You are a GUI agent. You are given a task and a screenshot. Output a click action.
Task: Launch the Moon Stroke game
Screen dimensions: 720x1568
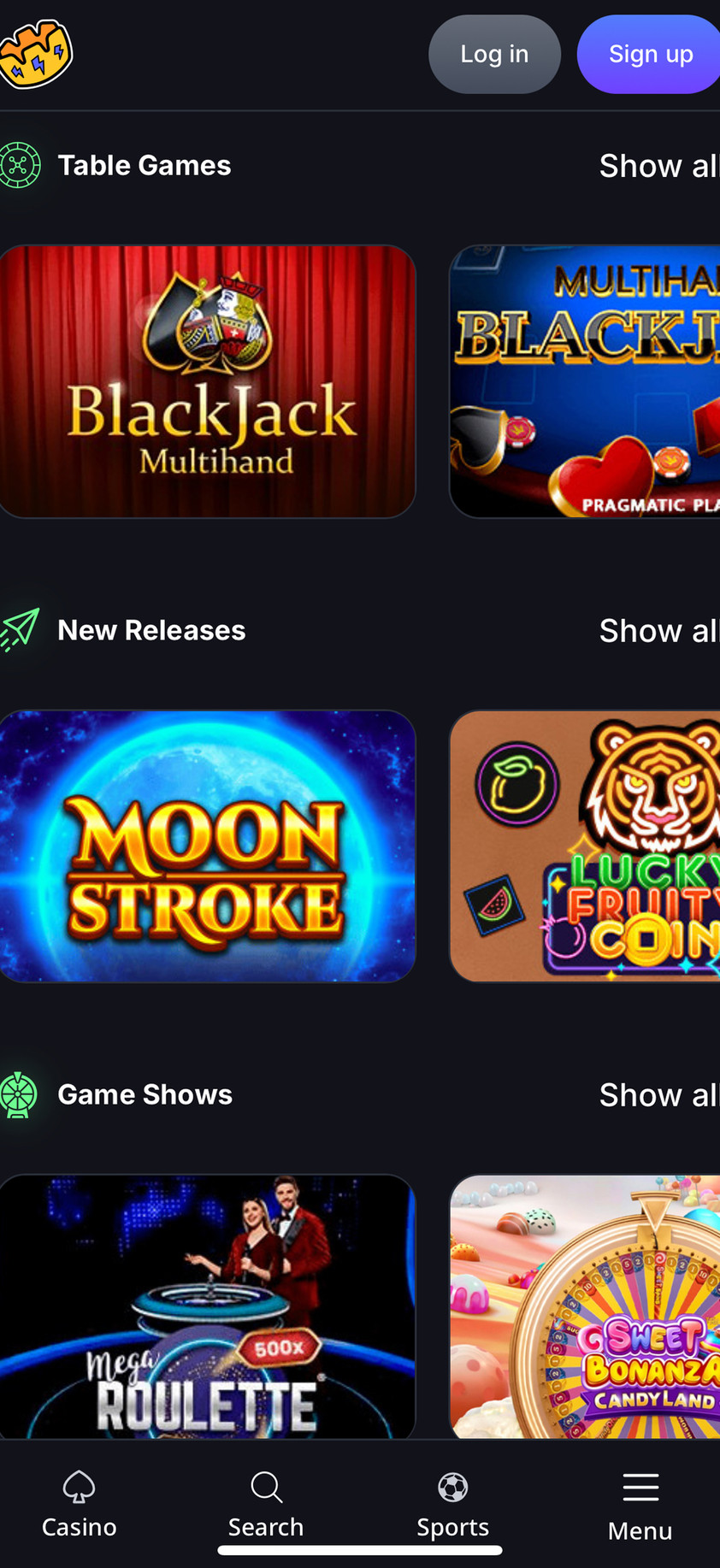pos(207,846)
